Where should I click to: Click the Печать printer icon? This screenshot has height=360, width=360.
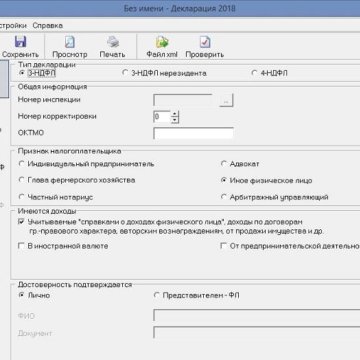(113, 42)
